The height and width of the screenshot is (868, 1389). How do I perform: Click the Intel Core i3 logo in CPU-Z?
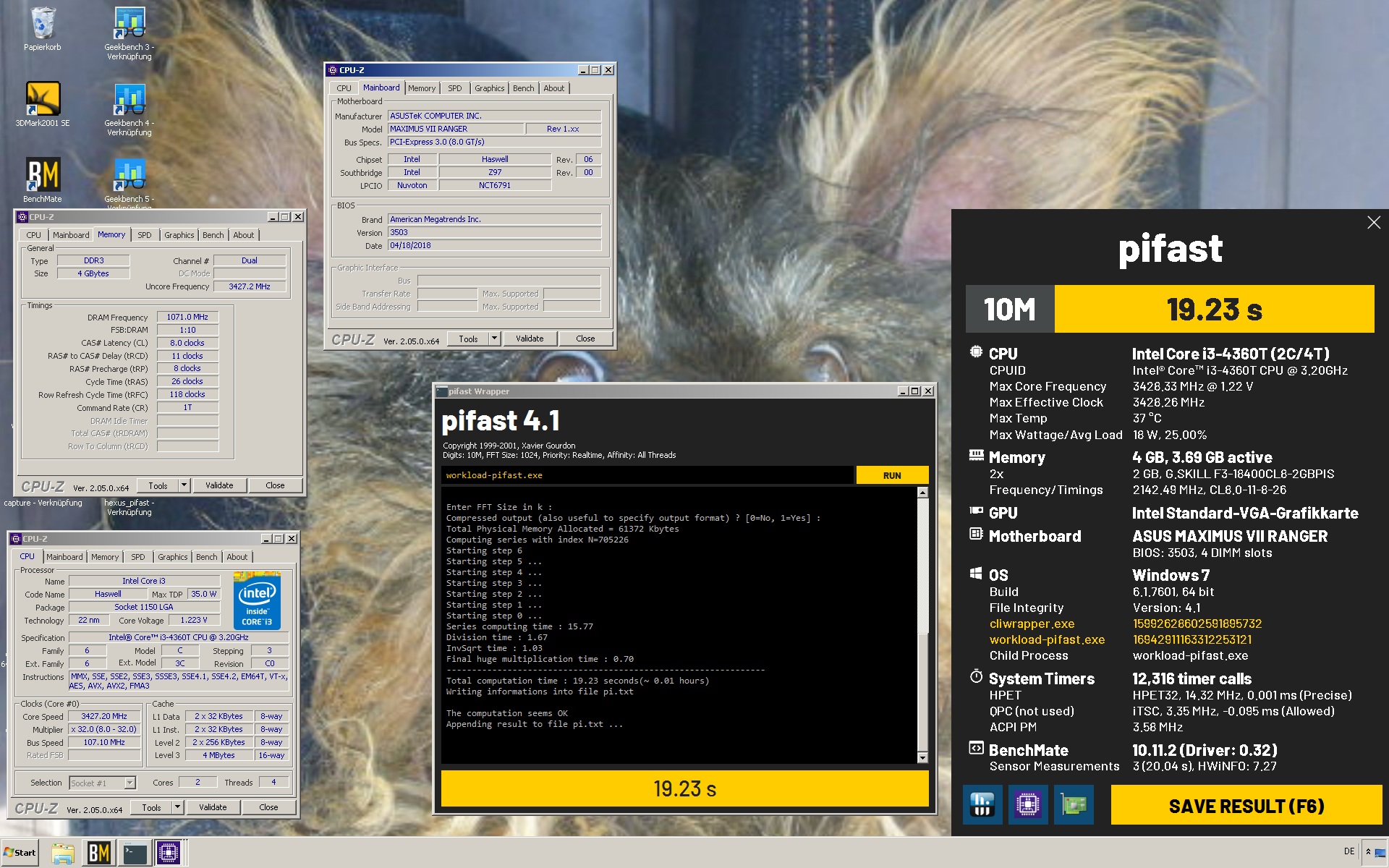point(257,600)
